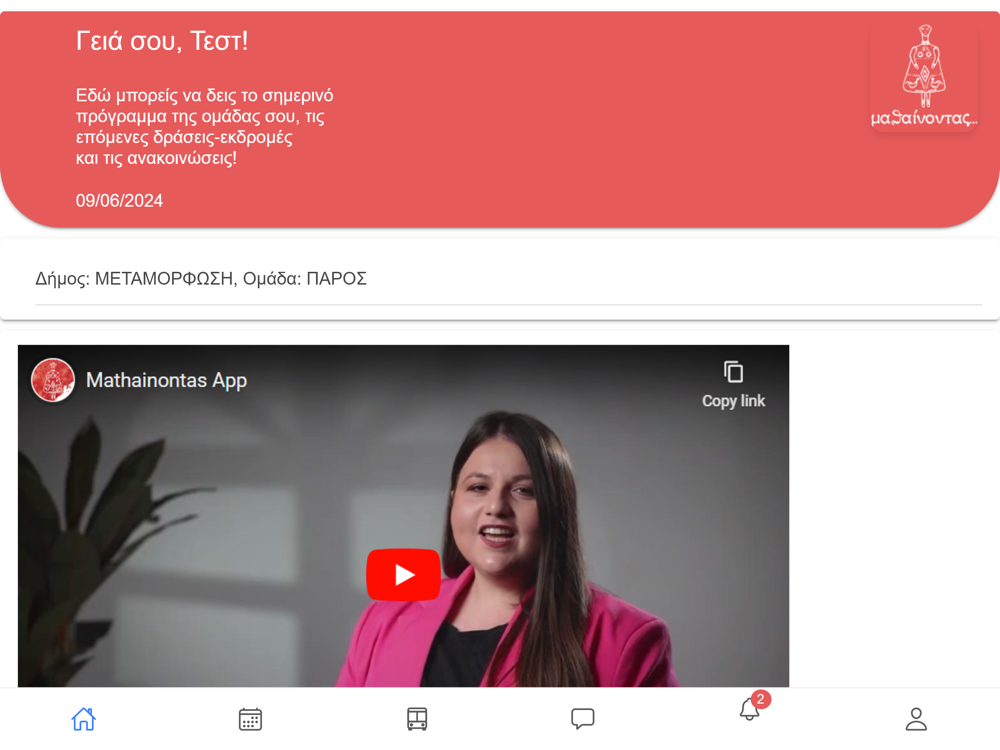Click the Ομάδα: ΠΑΡΟΣ group label

[305, 279]
